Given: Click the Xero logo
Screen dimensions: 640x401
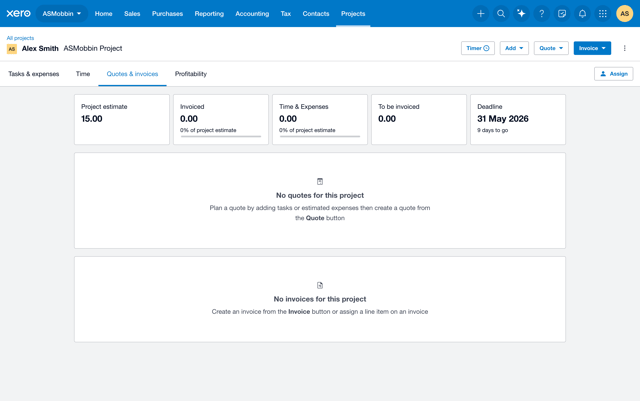Looking at the screenshot, I should point(18,13).
